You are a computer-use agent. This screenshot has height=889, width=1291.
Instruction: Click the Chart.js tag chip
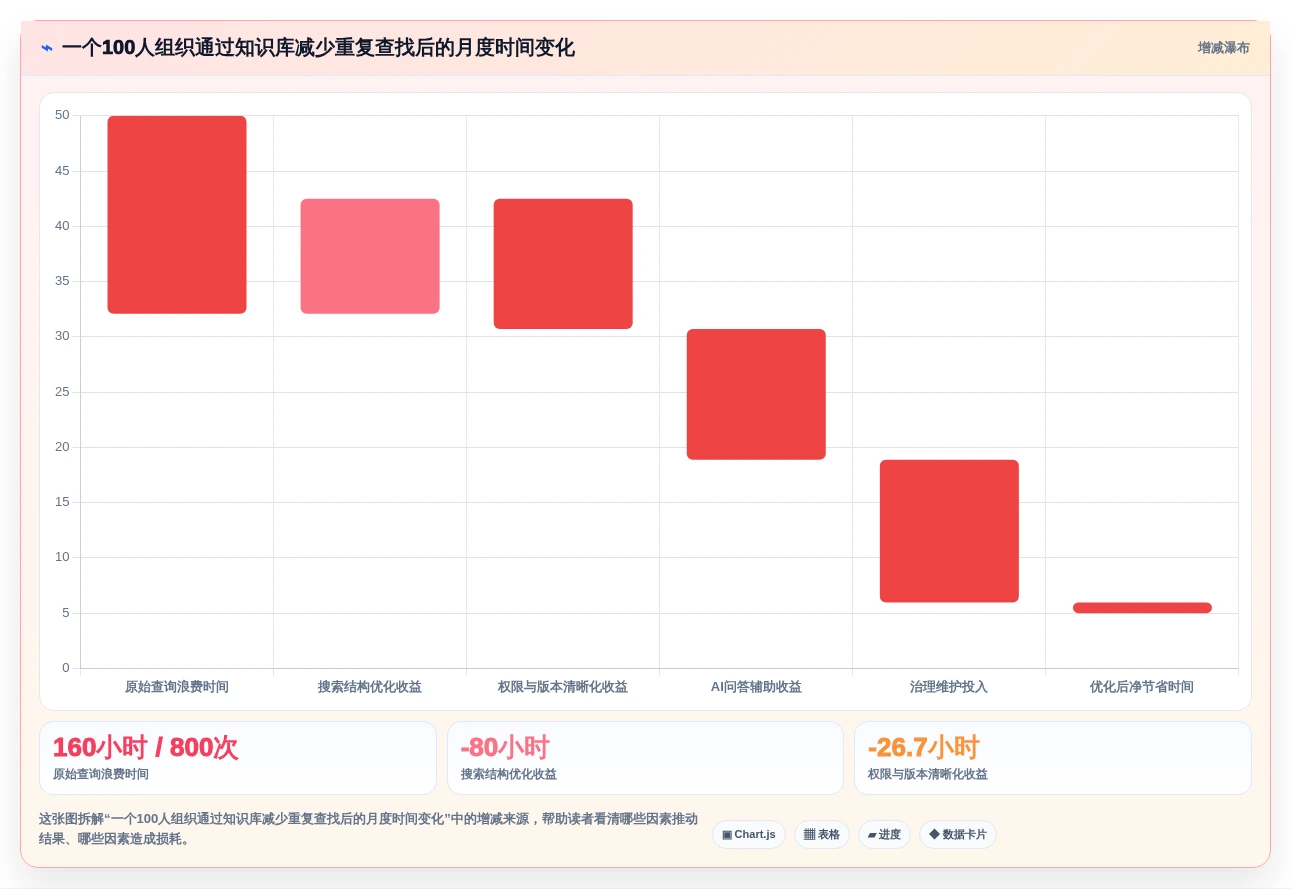point(748,835)
